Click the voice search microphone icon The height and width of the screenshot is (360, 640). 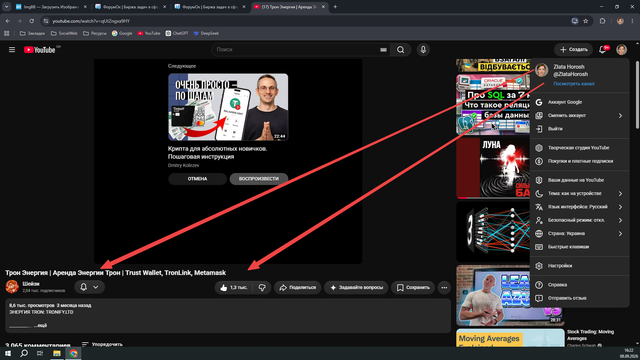(423, 50)
